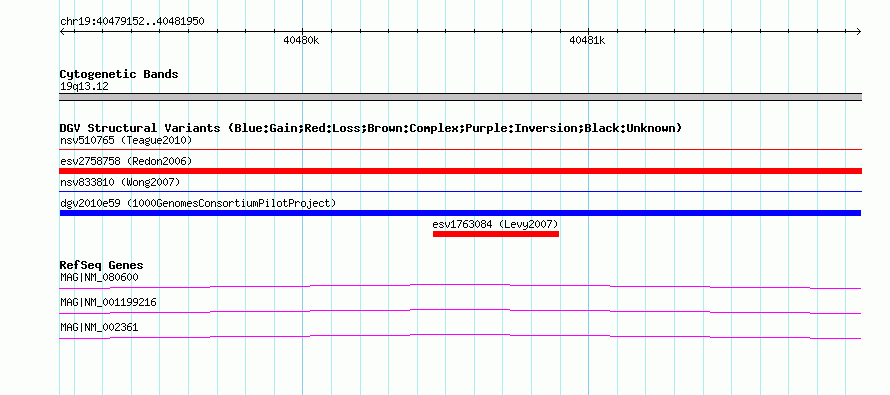The height and width of the screenshot is (395, 890).
Task: Click the 40481k ruler tick label
Action: (587, 40)
